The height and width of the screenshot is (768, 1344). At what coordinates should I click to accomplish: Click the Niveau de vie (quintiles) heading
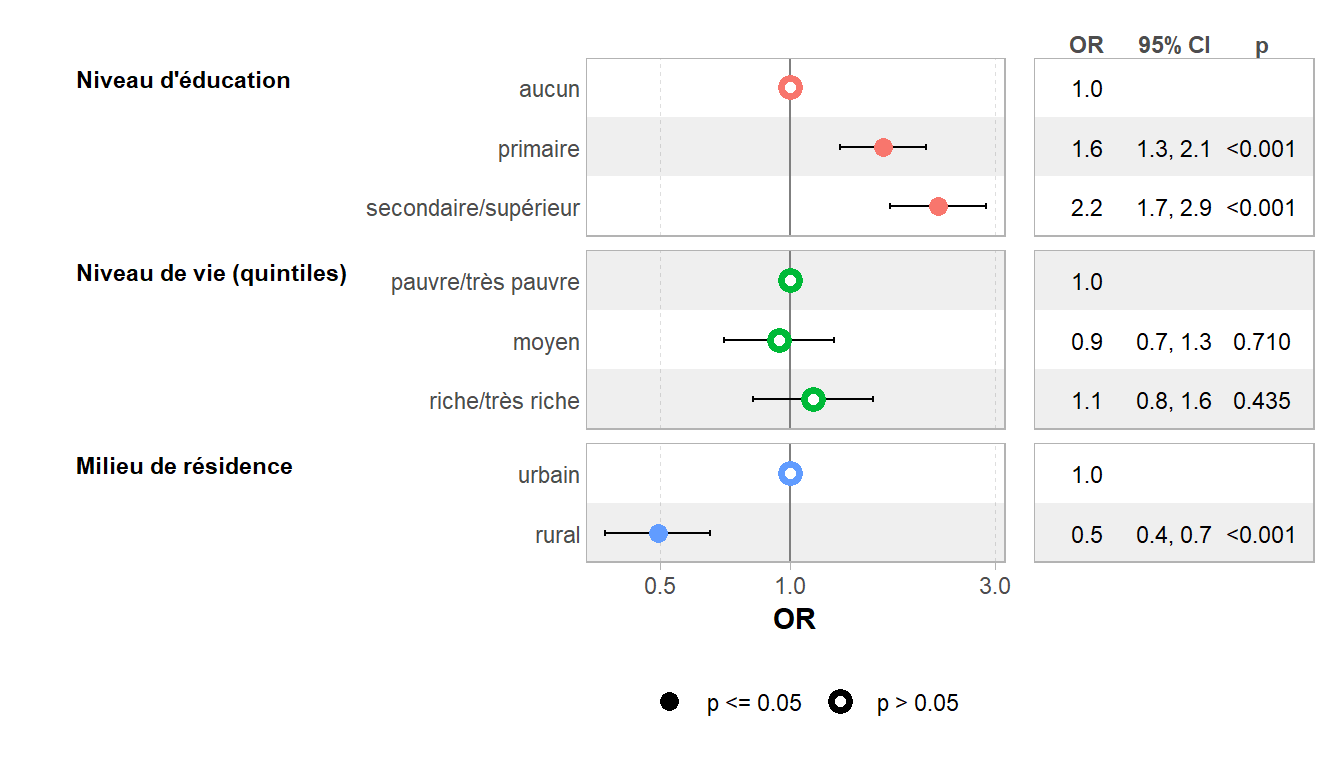tap(211, 273)
